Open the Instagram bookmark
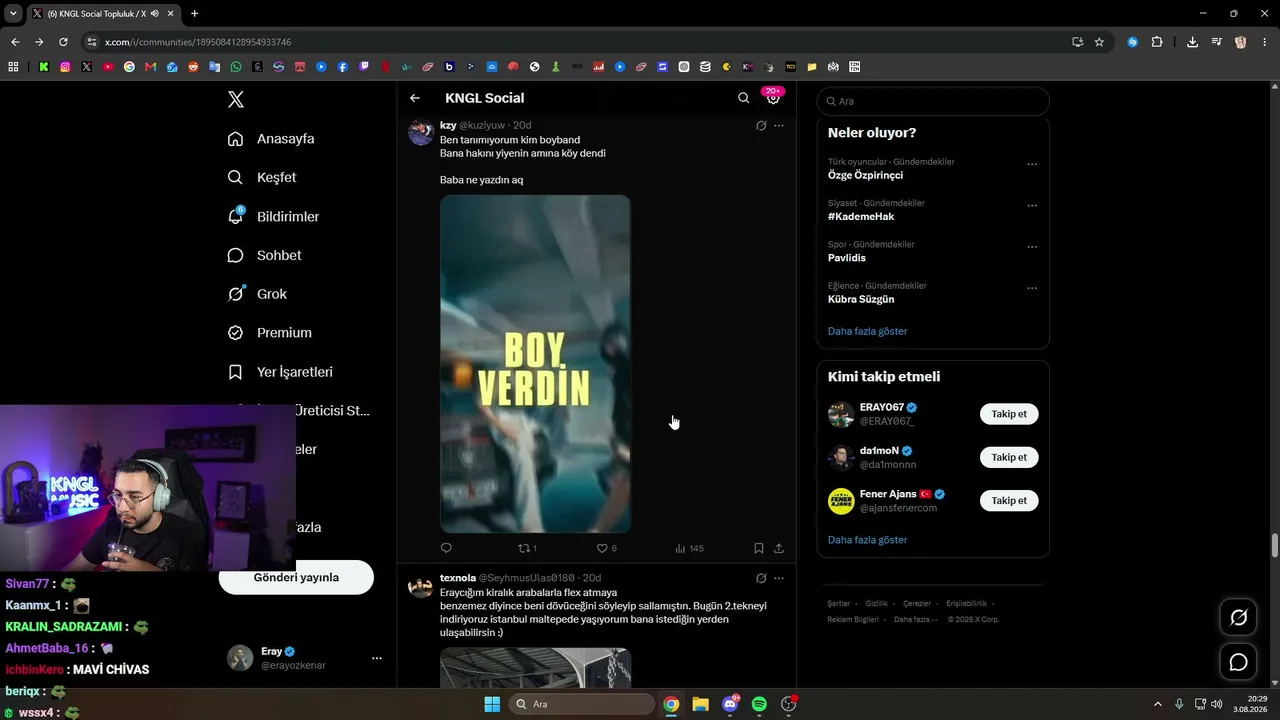The image size is (1280, 720). pos(65,67)
